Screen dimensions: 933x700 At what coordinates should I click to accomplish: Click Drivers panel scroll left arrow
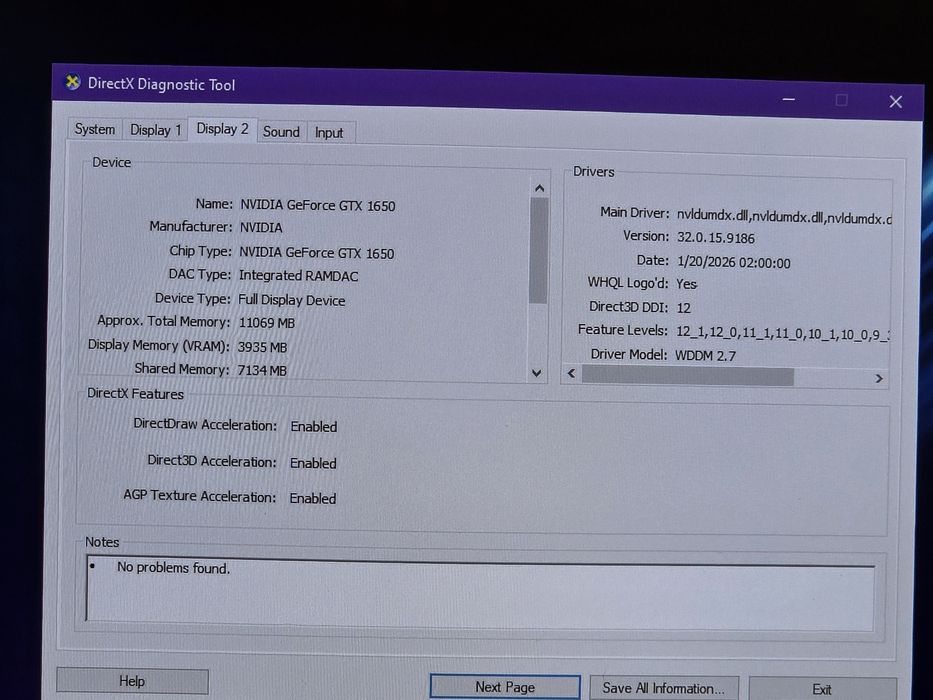point(572,373)
